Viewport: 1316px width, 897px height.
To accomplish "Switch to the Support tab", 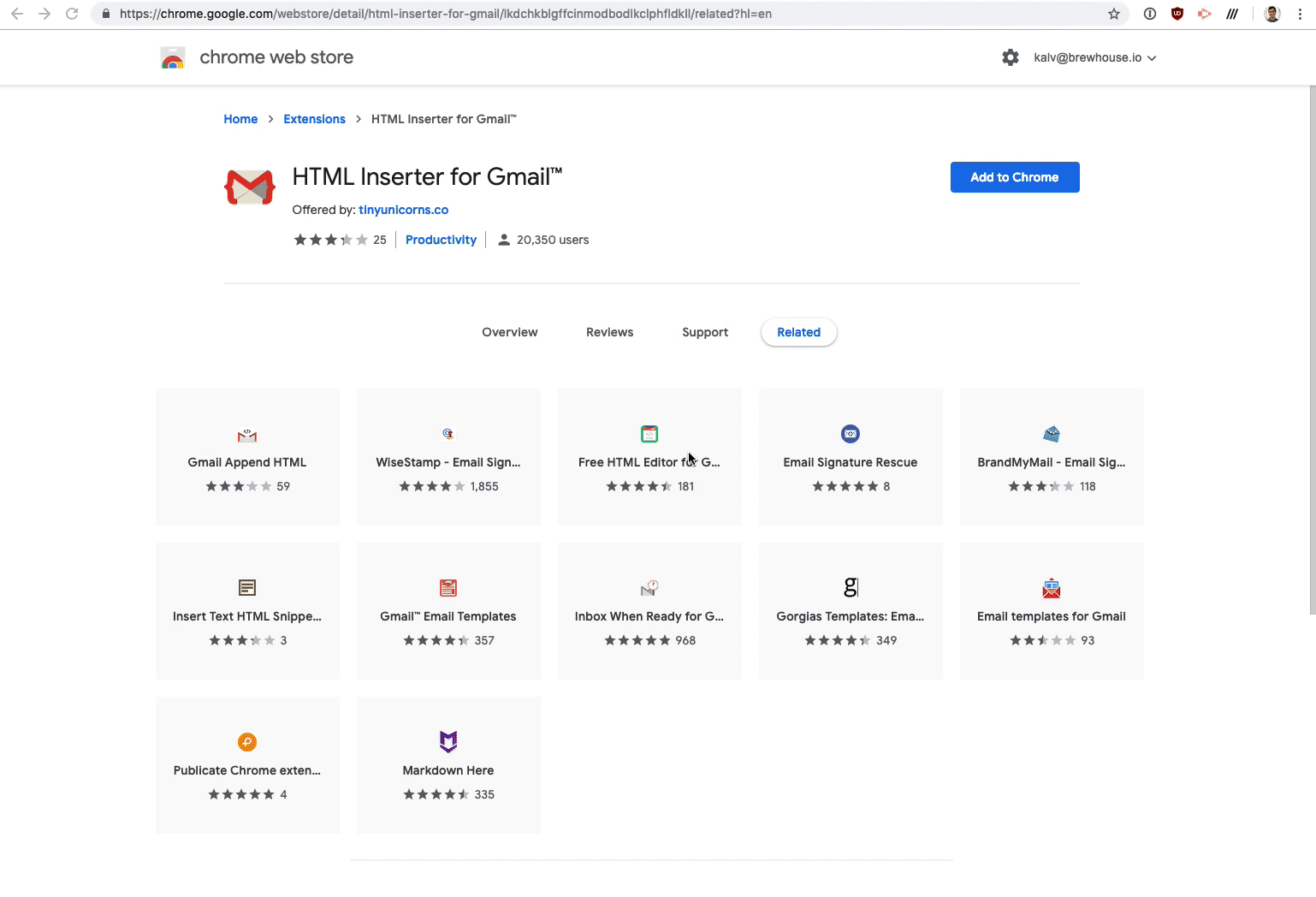I will pos(705,332).
